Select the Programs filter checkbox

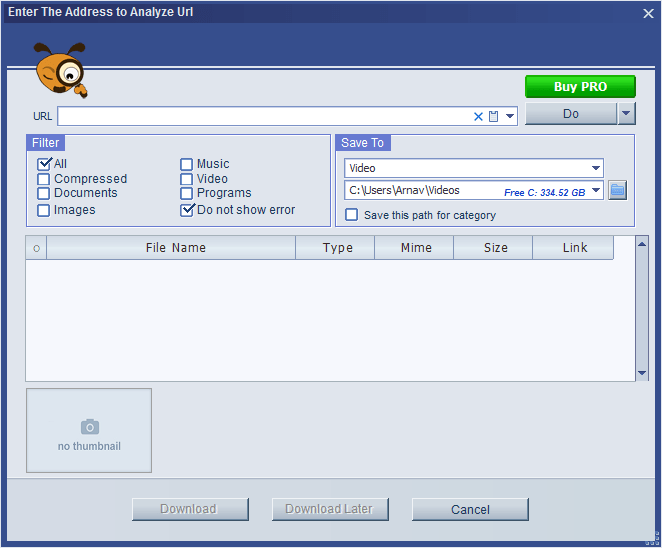(186, 193)
